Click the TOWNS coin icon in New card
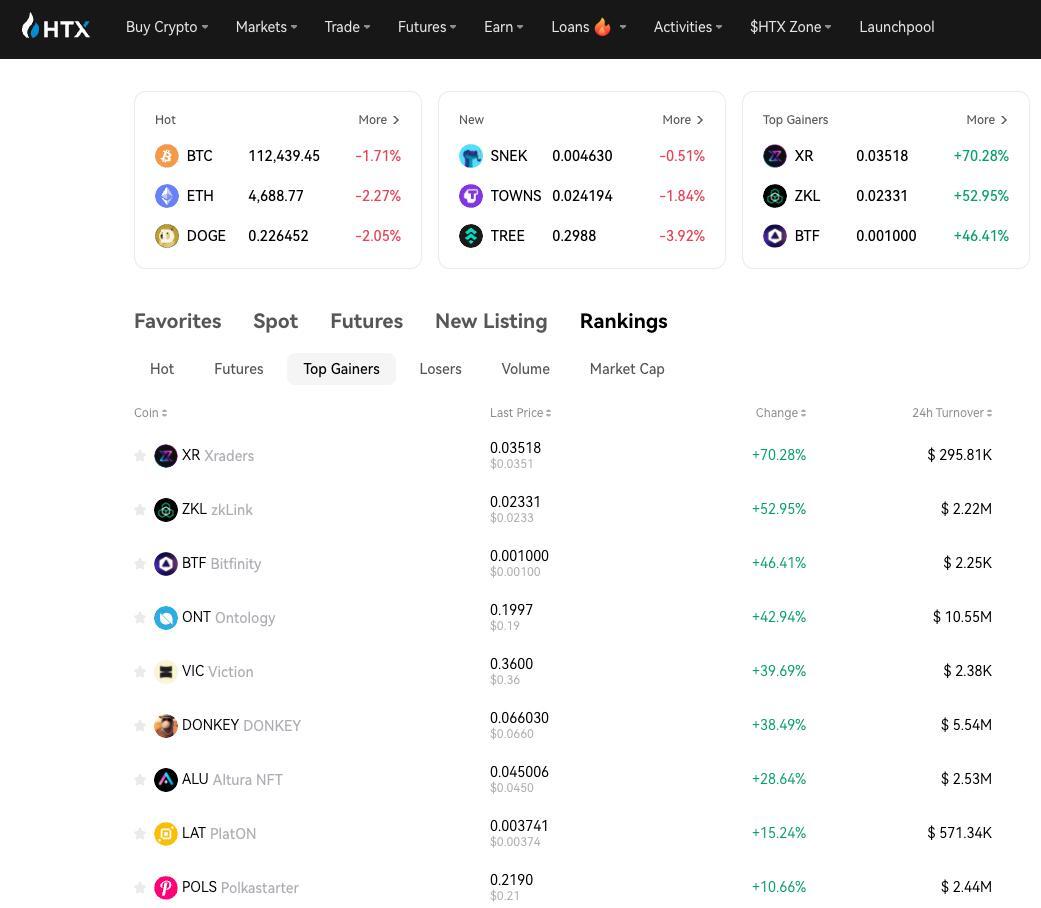The height and width of the screenshot is (908, 1041). click(x=471, y=196)
